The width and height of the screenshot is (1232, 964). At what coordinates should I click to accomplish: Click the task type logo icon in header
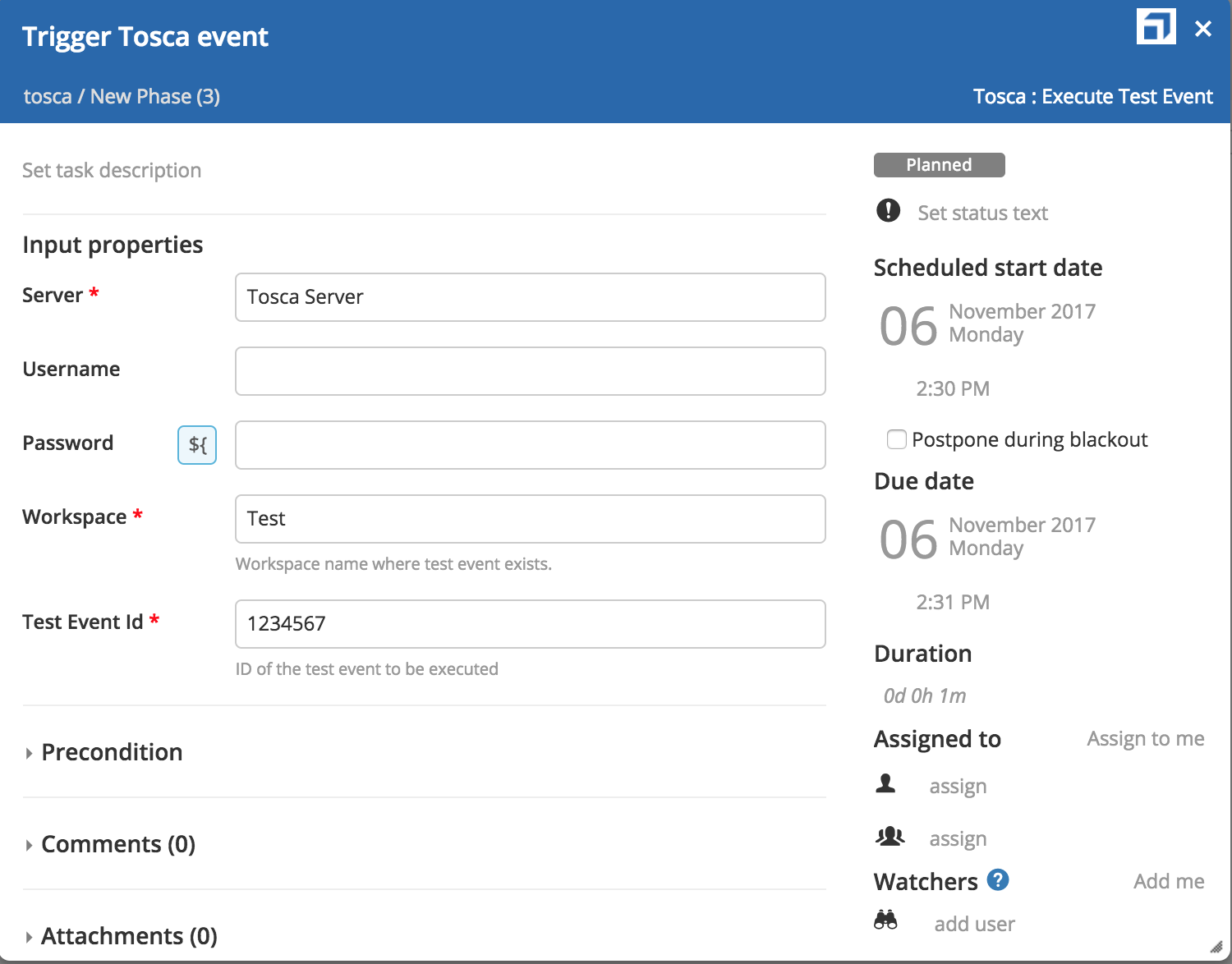[1156, 27]
